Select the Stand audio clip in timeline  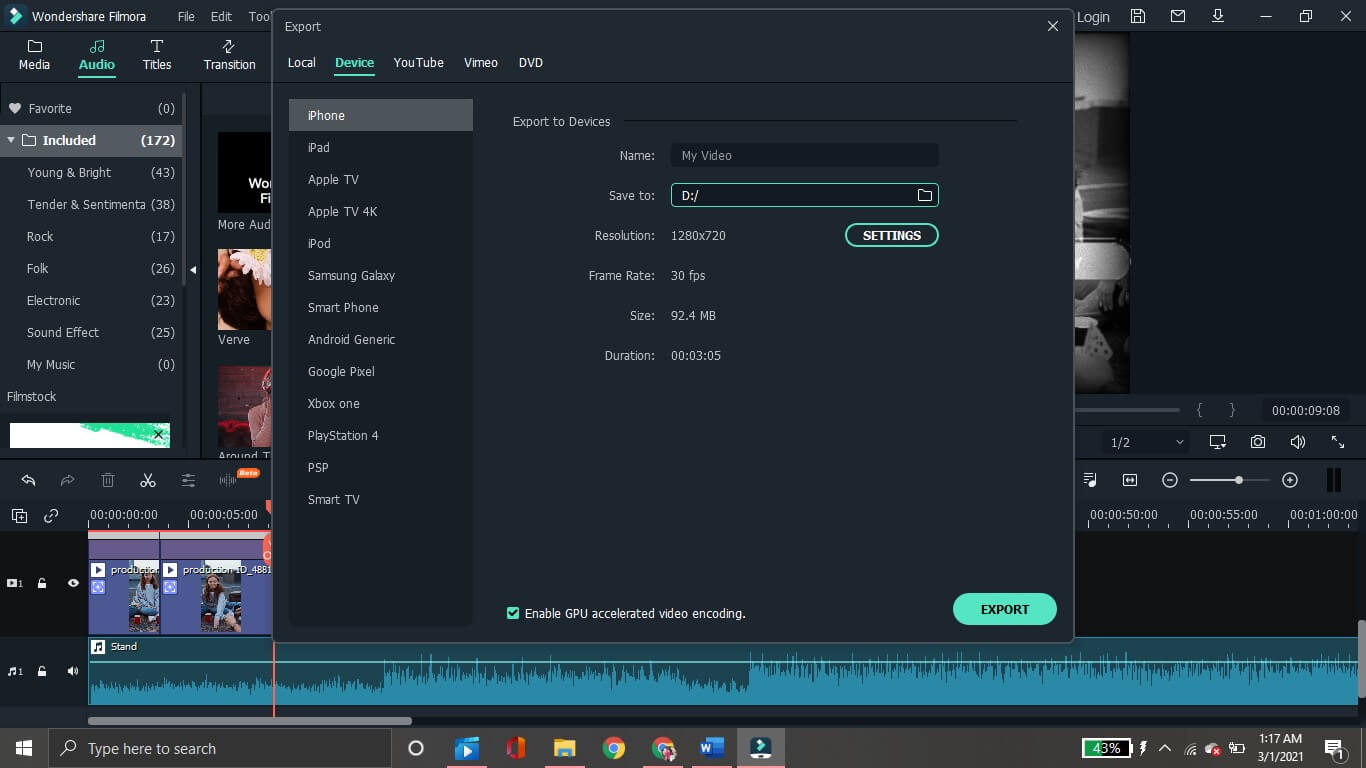pos(722,671)
